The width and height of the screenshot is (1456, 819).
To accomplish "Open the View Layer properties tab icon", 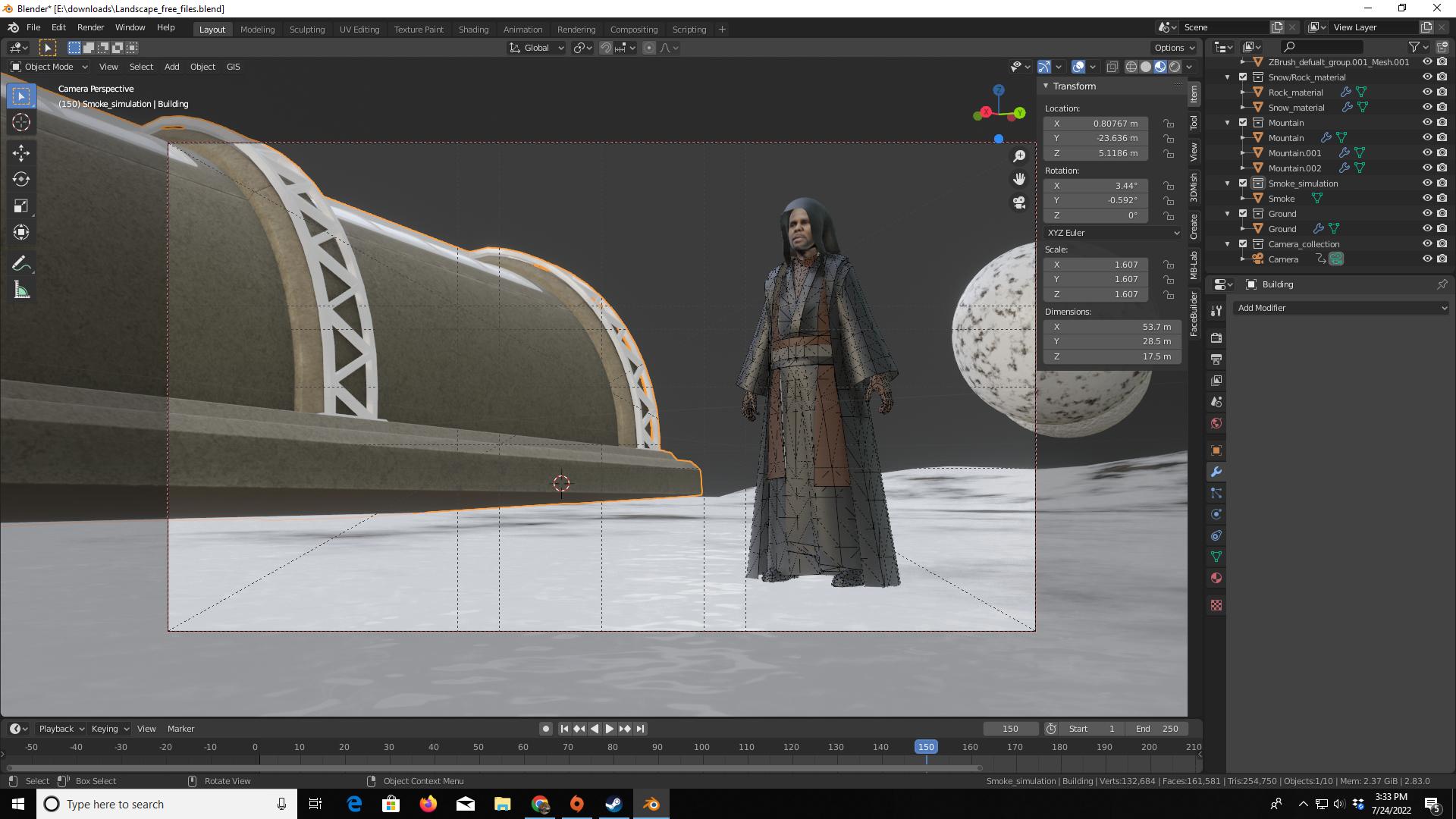I will (1216, 380).
